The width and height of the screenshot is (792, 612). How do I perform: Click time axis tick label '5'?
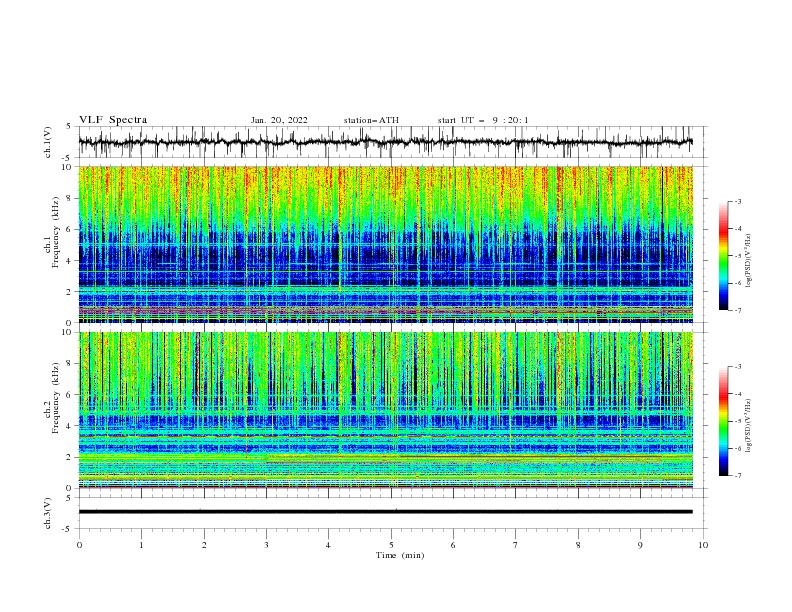pos(391,545)
